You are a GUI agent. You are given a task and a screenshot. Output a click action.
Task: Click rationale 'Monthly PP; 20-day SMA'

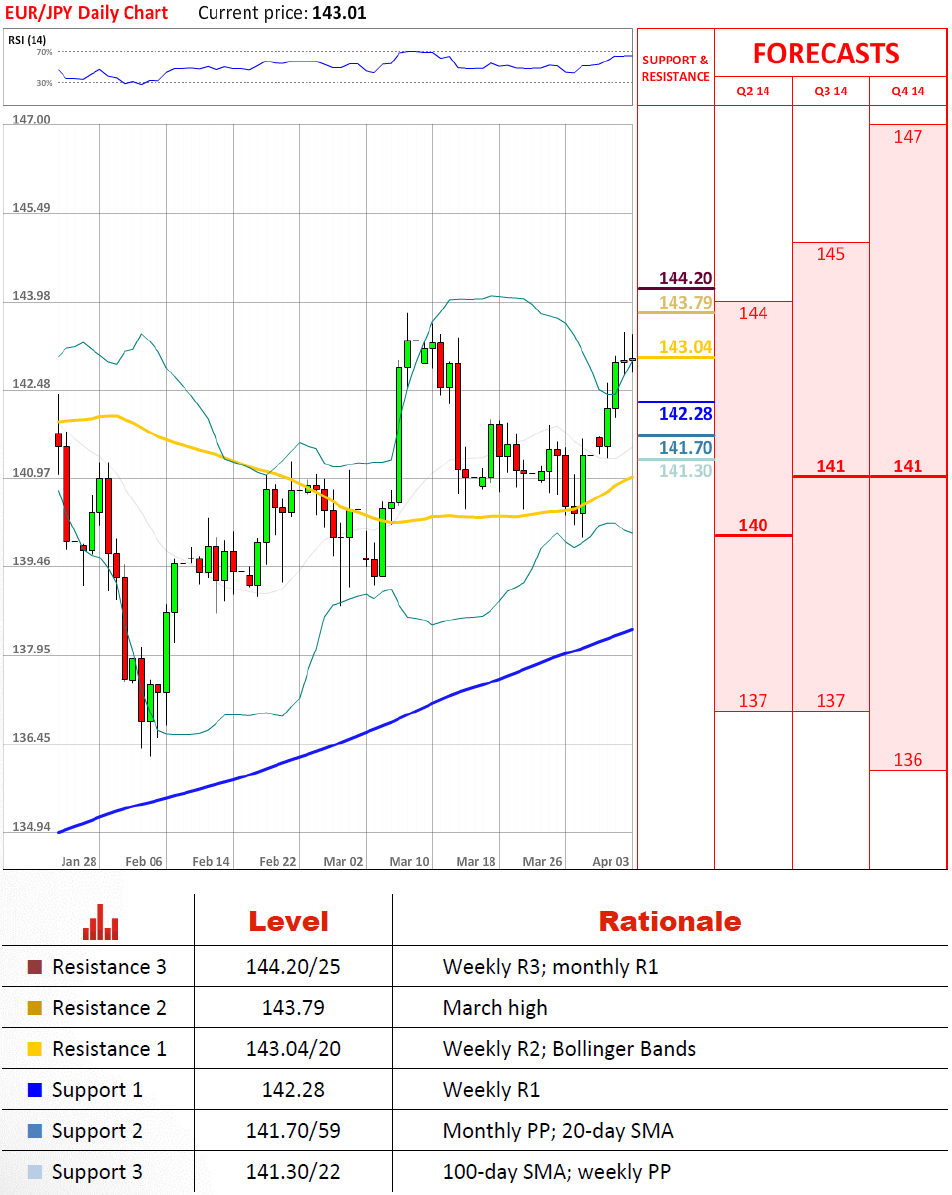pos(558,1131)
